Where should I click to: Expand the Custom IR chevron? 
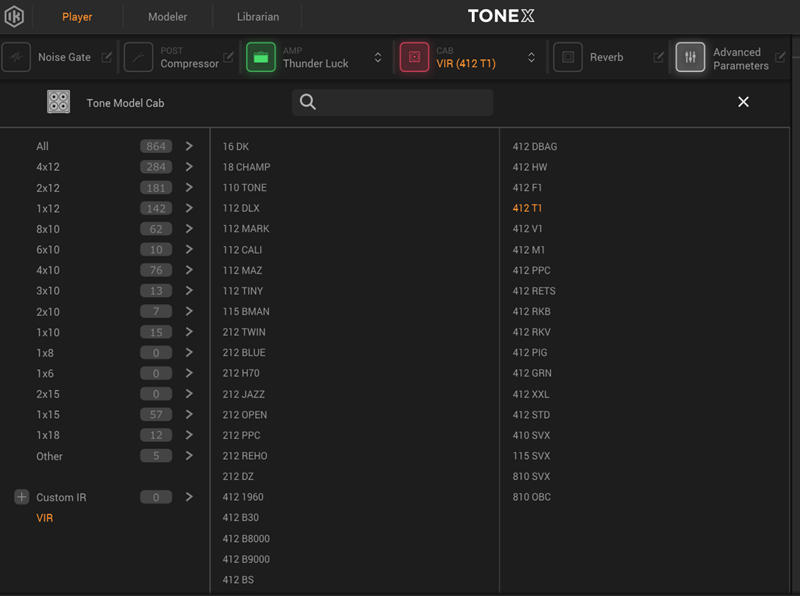(x=189, y=497)
